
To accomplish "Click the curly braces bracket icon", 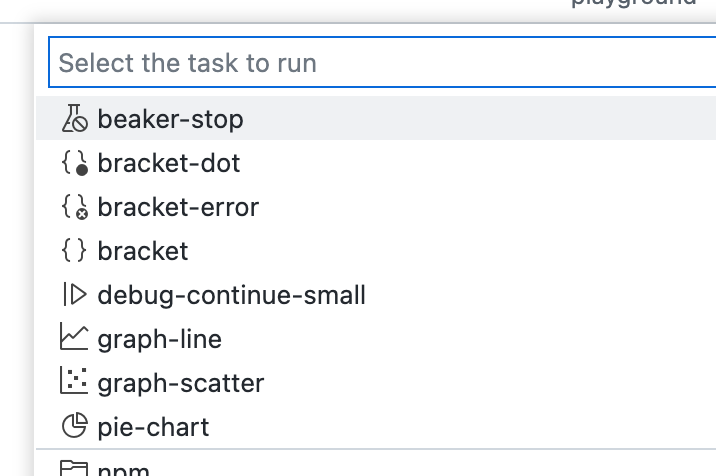I will point(74,251).
